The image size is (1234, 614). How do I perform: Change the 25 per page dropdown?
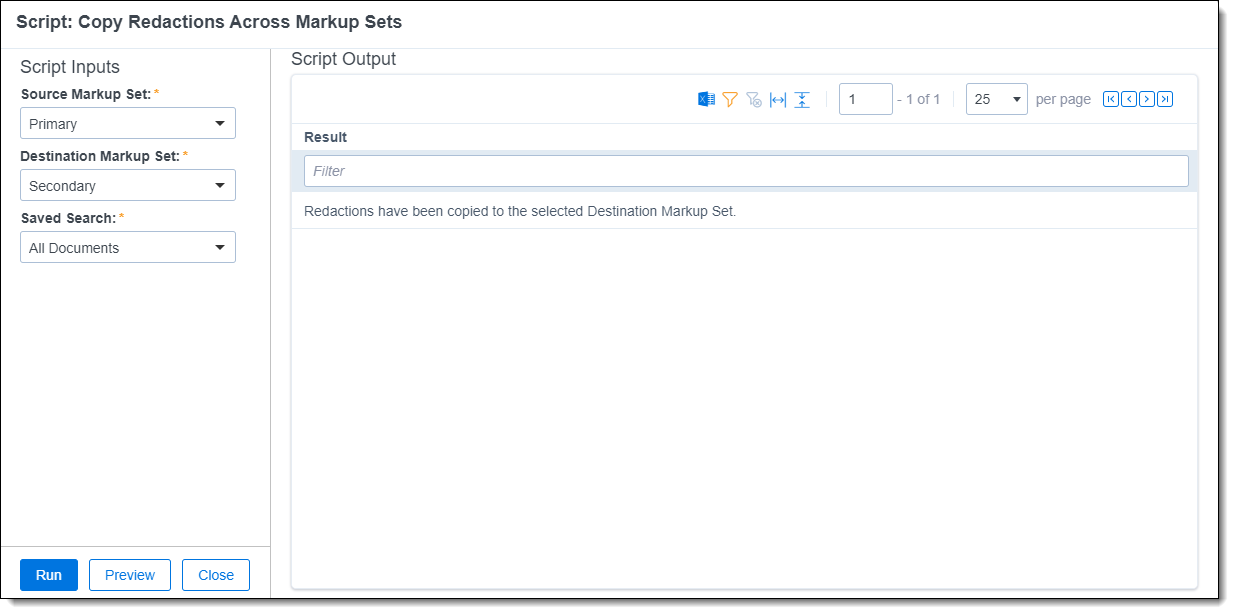coord(996,99)
